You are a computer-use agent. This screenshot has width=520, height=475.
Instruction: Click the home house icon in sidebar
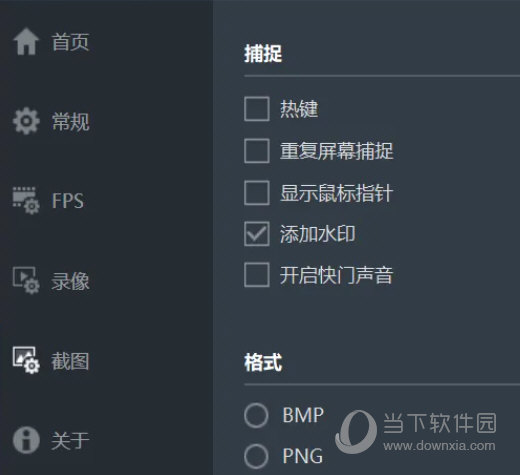point(26,41)
